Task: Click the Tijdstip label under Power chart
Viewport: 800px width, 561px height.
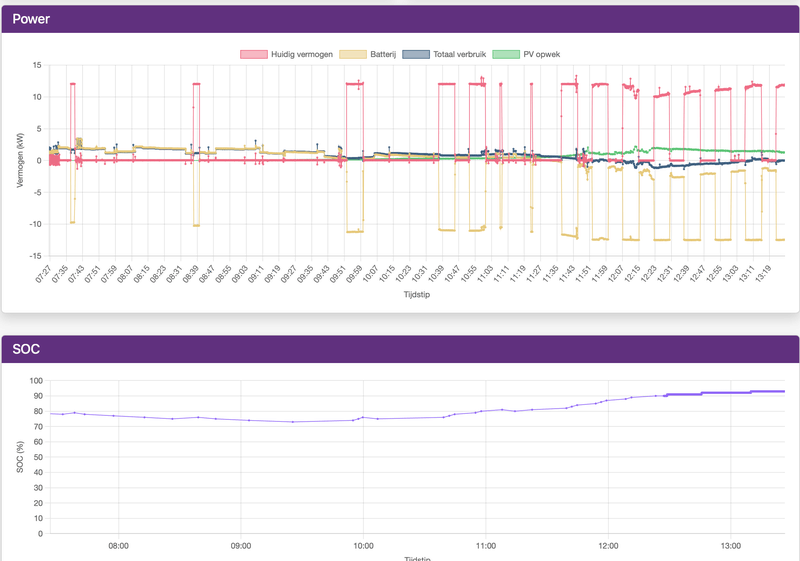Action: coord(417,294)
